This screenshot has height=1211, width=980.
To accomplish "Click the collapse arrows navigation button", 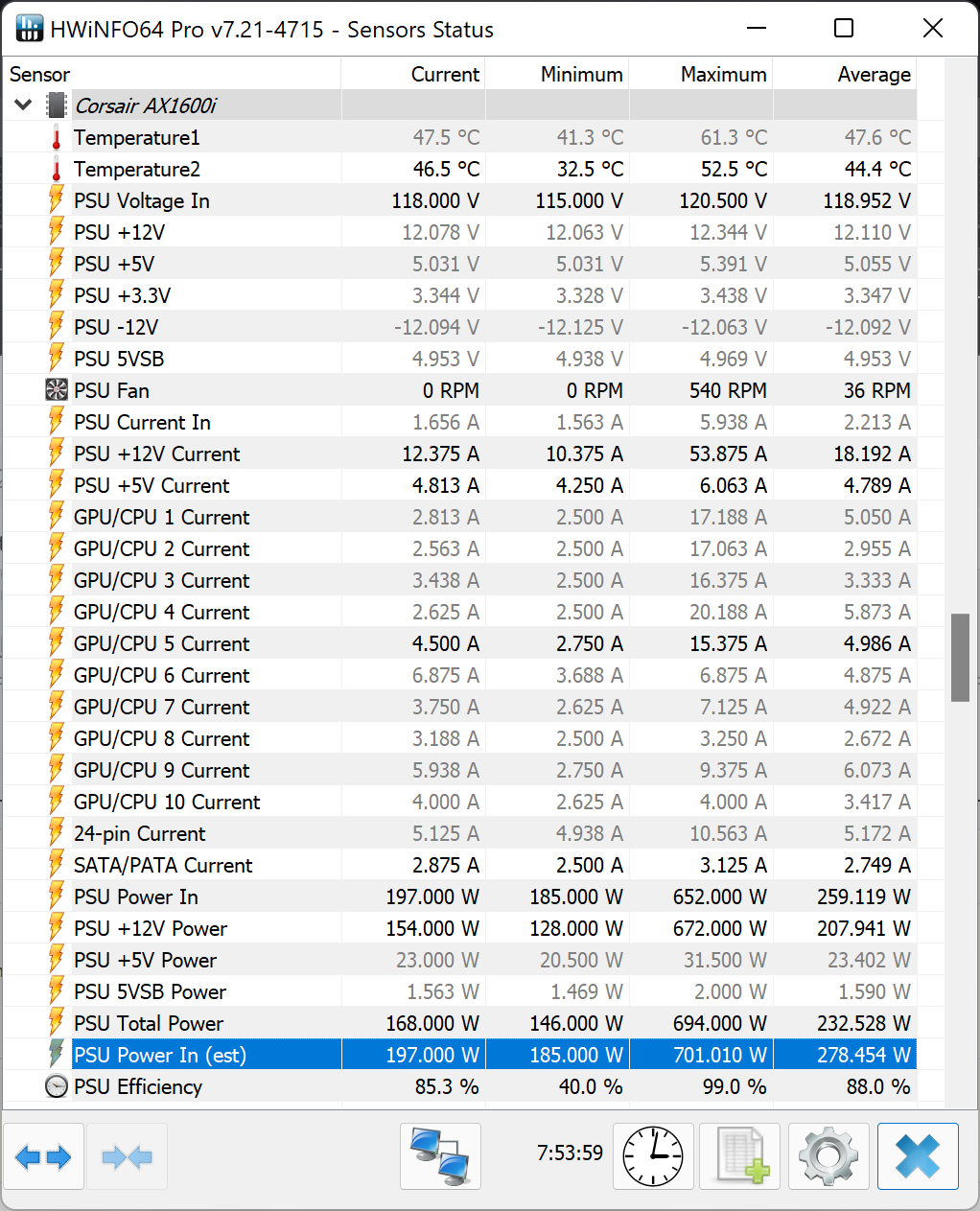I will 127,1157.
